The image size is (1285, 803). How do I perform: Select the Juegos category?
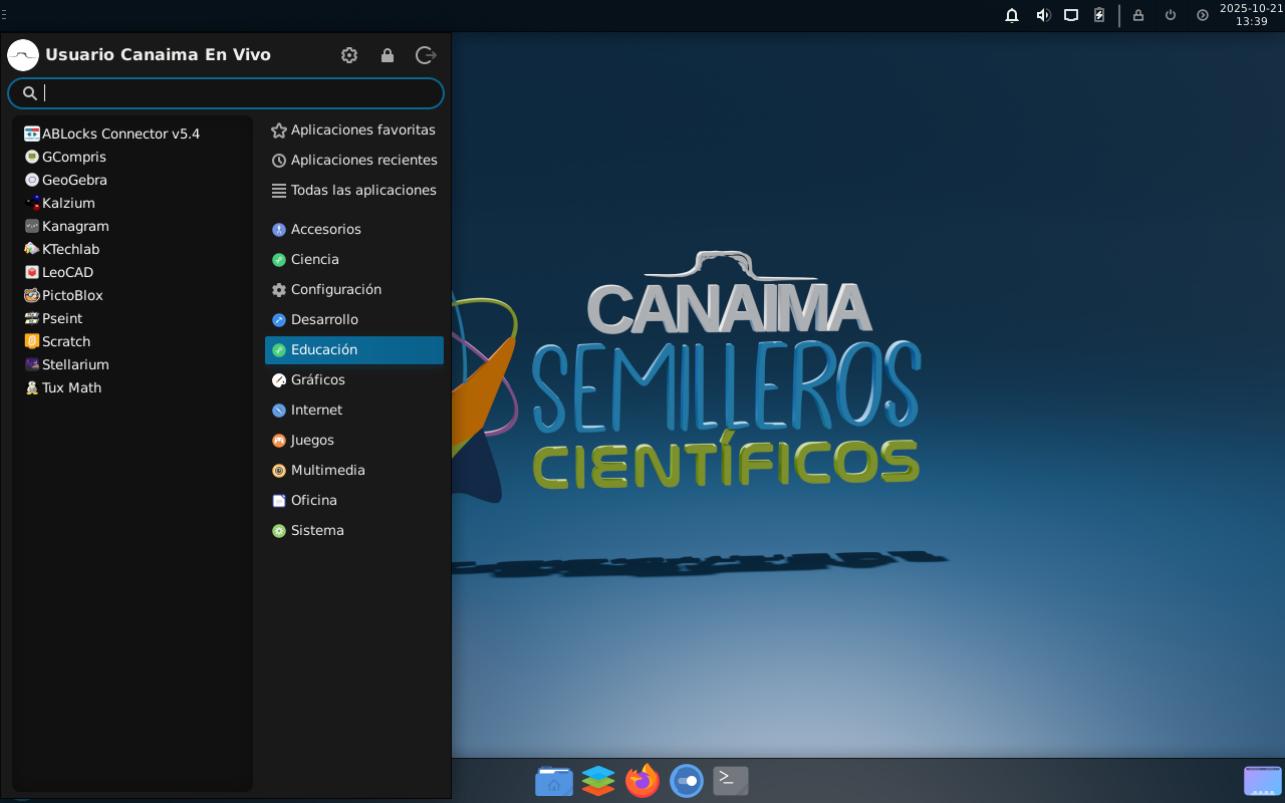(312, 440)
